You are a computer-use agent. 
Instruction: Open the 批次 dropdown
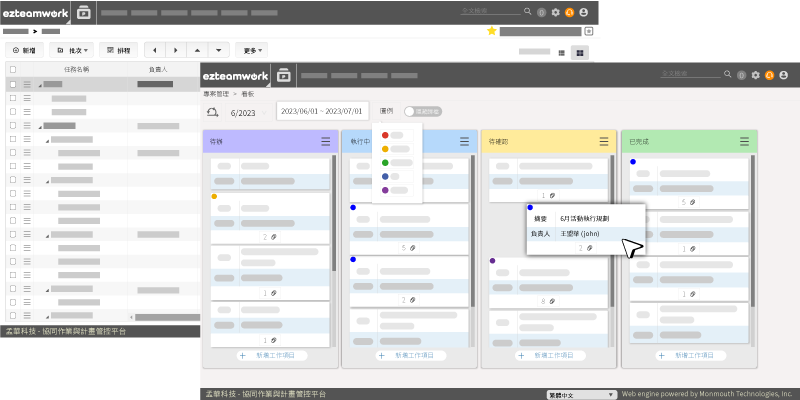click(x=72, y=49)
